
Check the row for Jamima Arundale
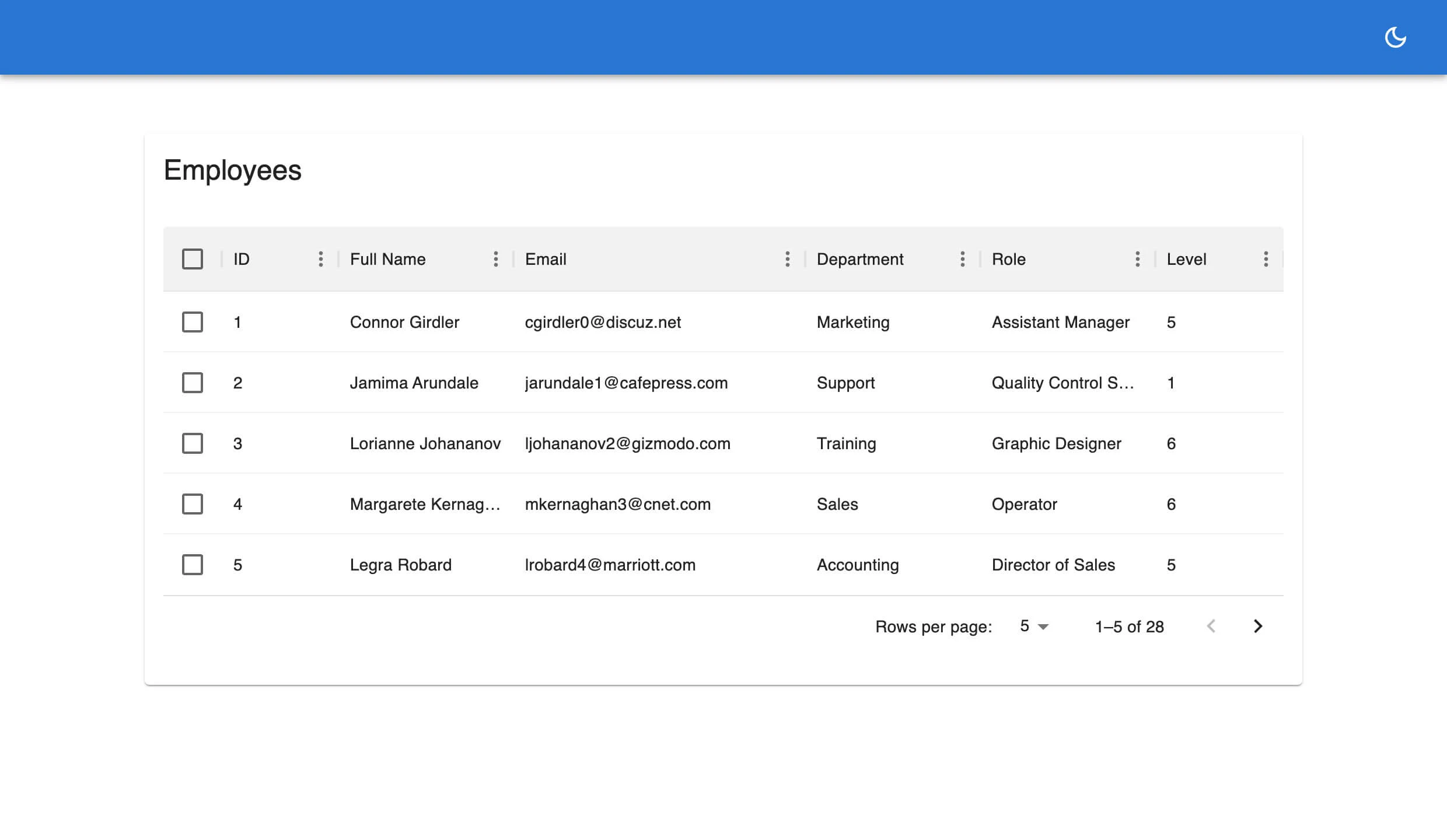pyautogui.click(x=193, y=383)
